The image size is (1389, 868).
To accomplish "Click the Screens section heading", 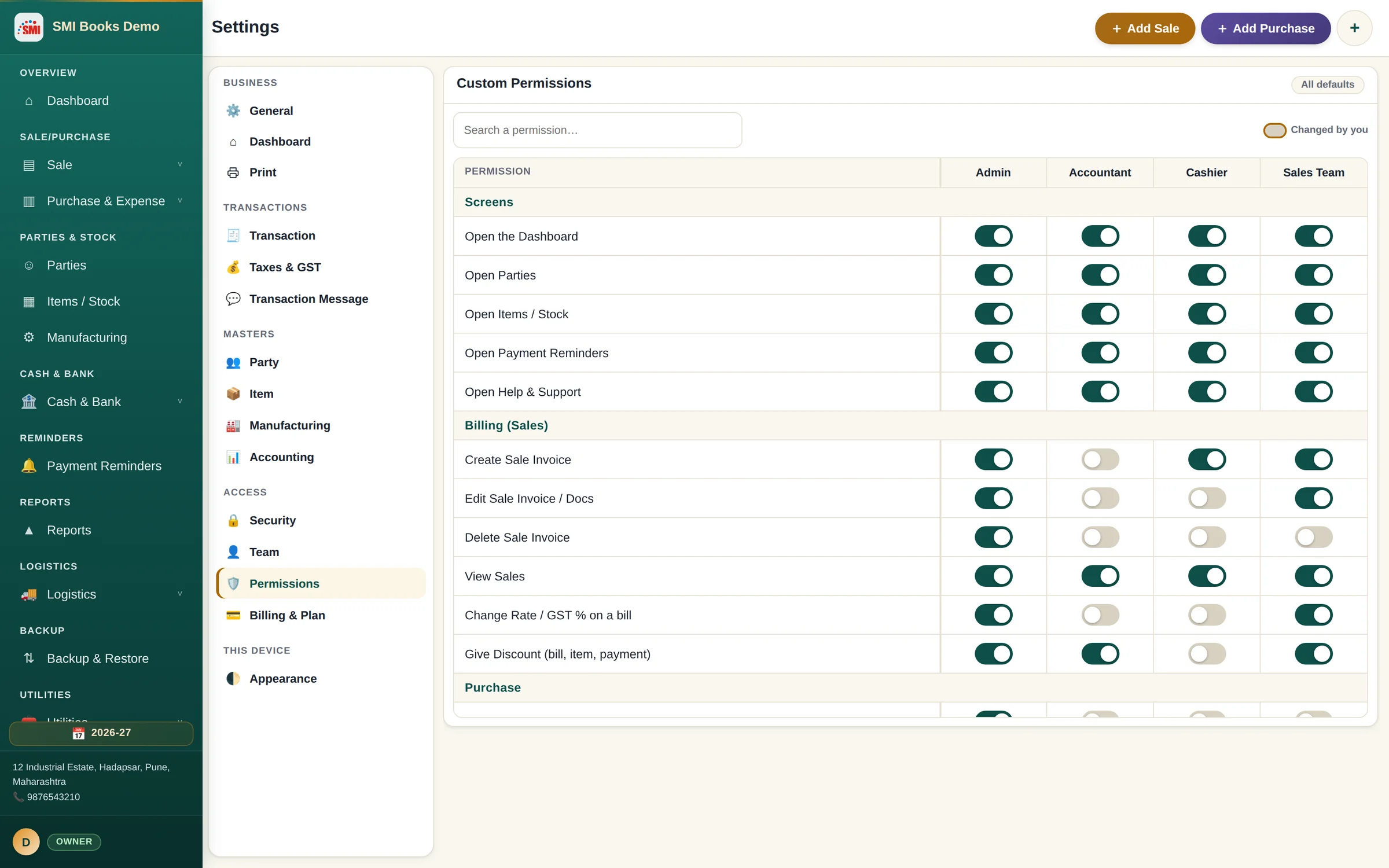I will 489,202.
